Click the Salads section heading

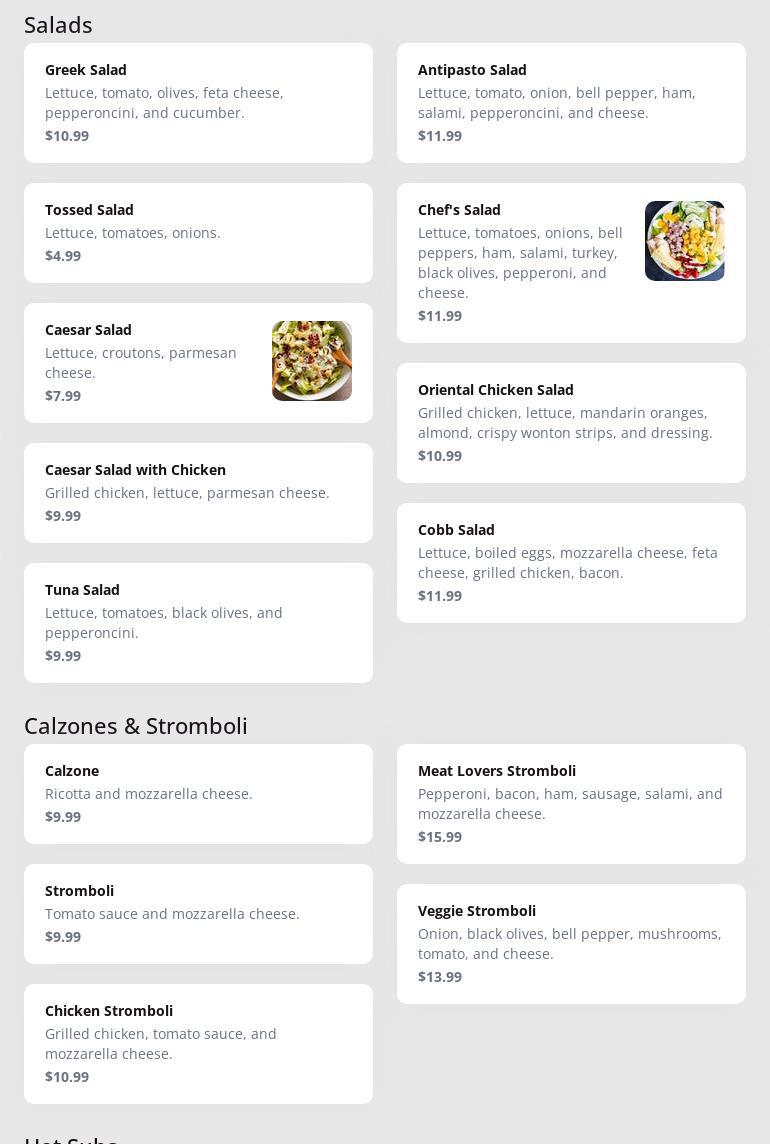tap(58, 25)
